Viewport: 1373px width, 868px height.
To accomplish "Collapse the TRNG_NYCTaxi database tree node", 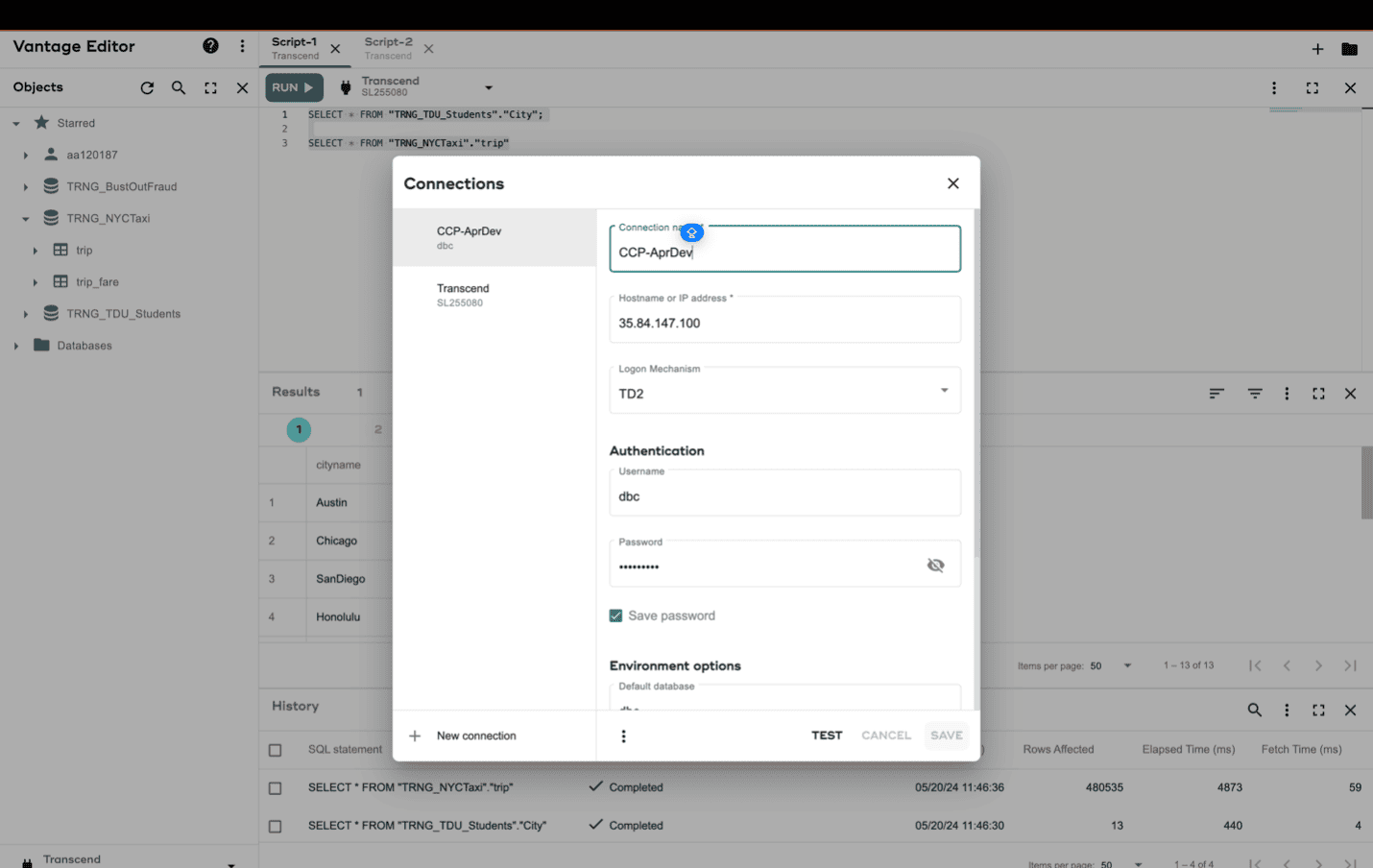I will coord(26,219).
